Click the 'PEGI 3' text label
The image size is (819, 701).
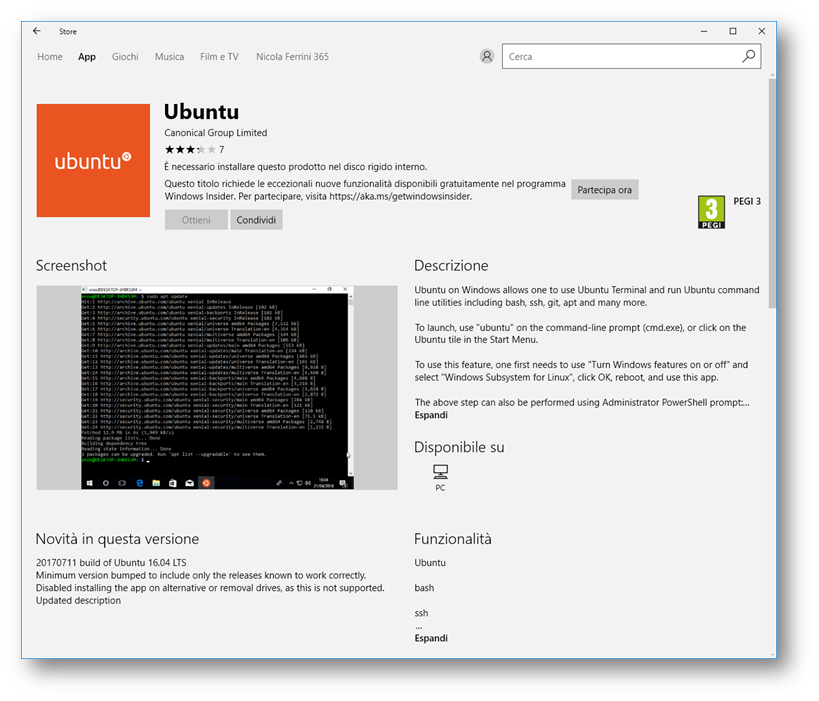747,201
